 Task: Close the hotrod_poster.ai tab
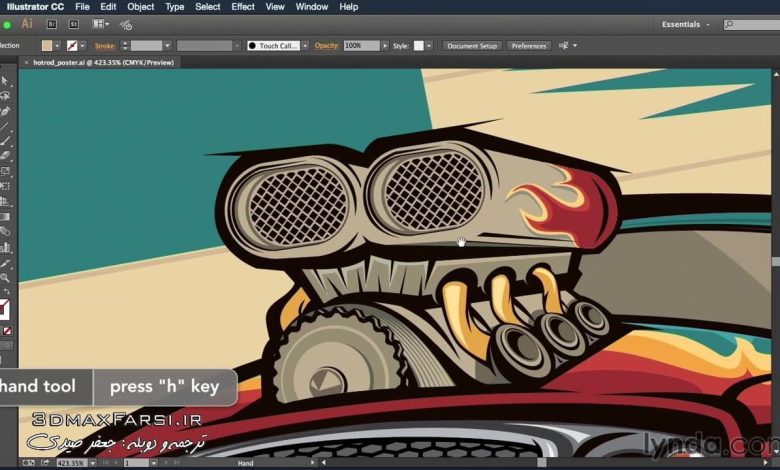(26, 63)
